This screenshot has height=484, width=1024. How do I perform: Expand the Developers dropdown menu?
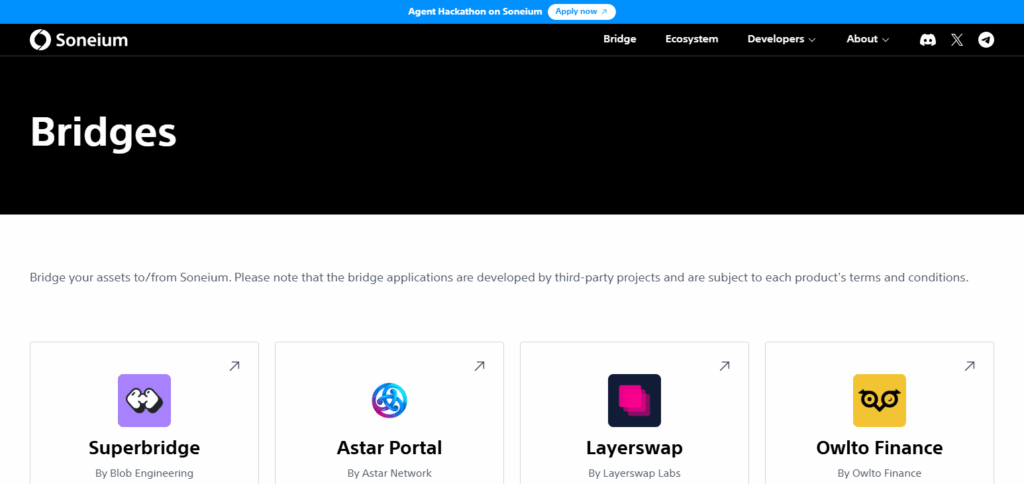point(782,39)
